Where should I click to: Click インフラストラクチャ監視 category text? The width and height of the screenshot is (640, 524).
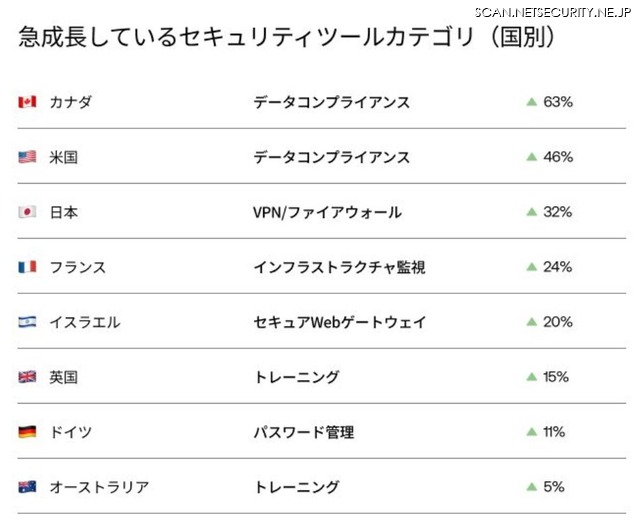[x=339, y=267]
